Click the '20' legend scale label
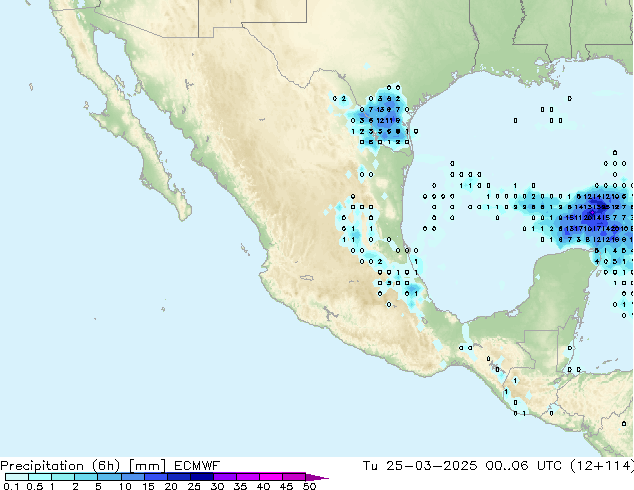 click(x=171, y=486)
